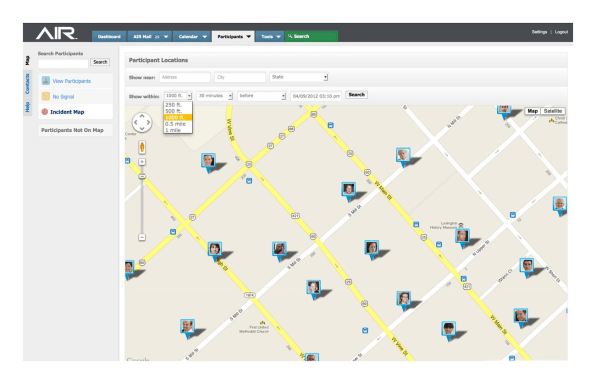
Task: Open the before/after dropdown
Action: coord(262,96)
